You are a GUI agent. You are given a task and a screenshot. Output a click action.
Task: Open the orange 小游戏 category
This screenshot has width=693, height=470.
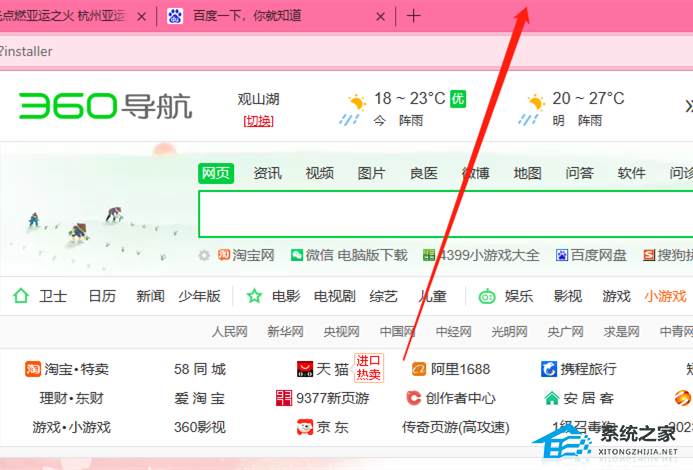(665, 296)
